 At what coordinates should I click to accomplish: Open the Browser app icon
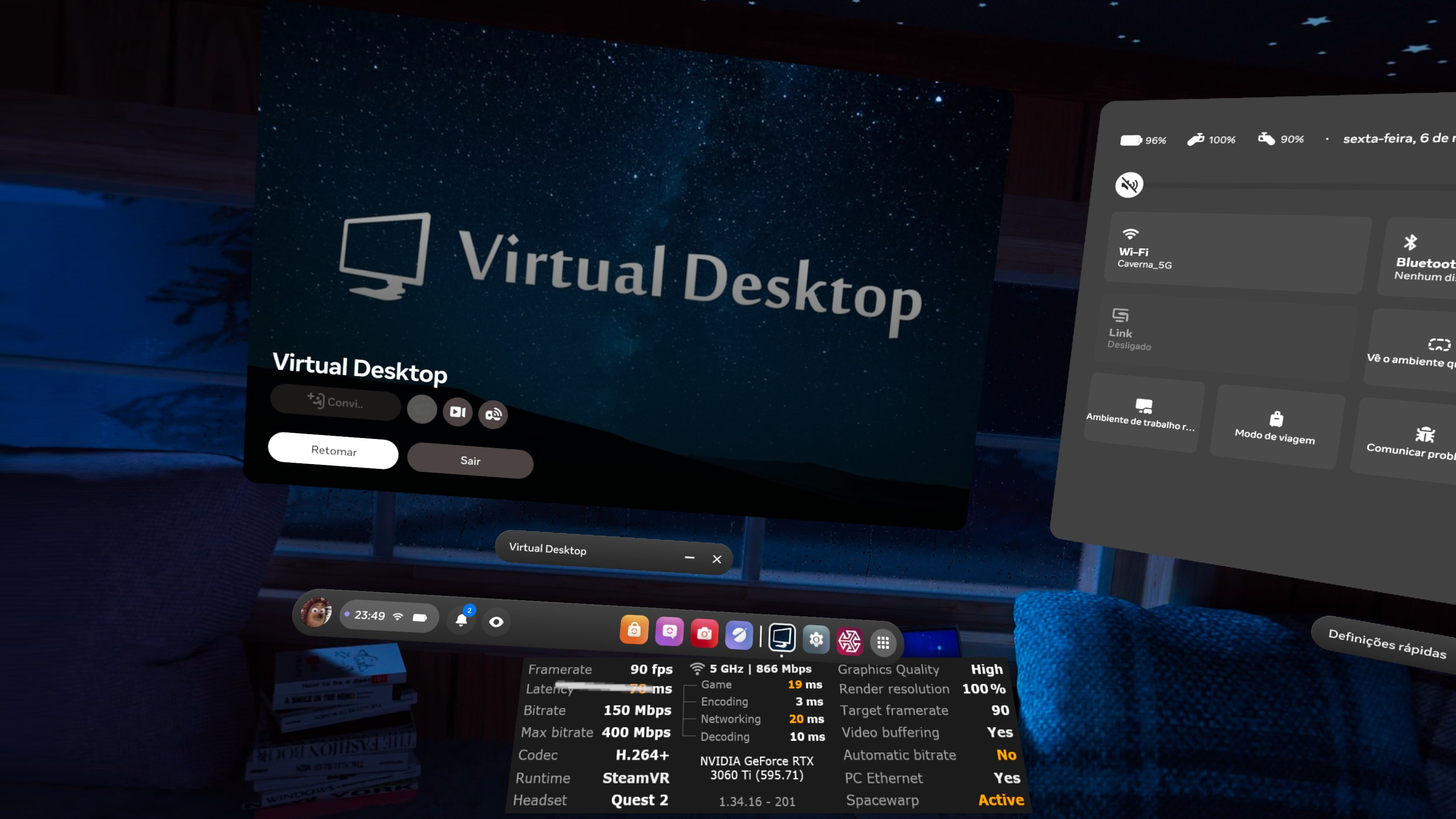tap(739, 635)
